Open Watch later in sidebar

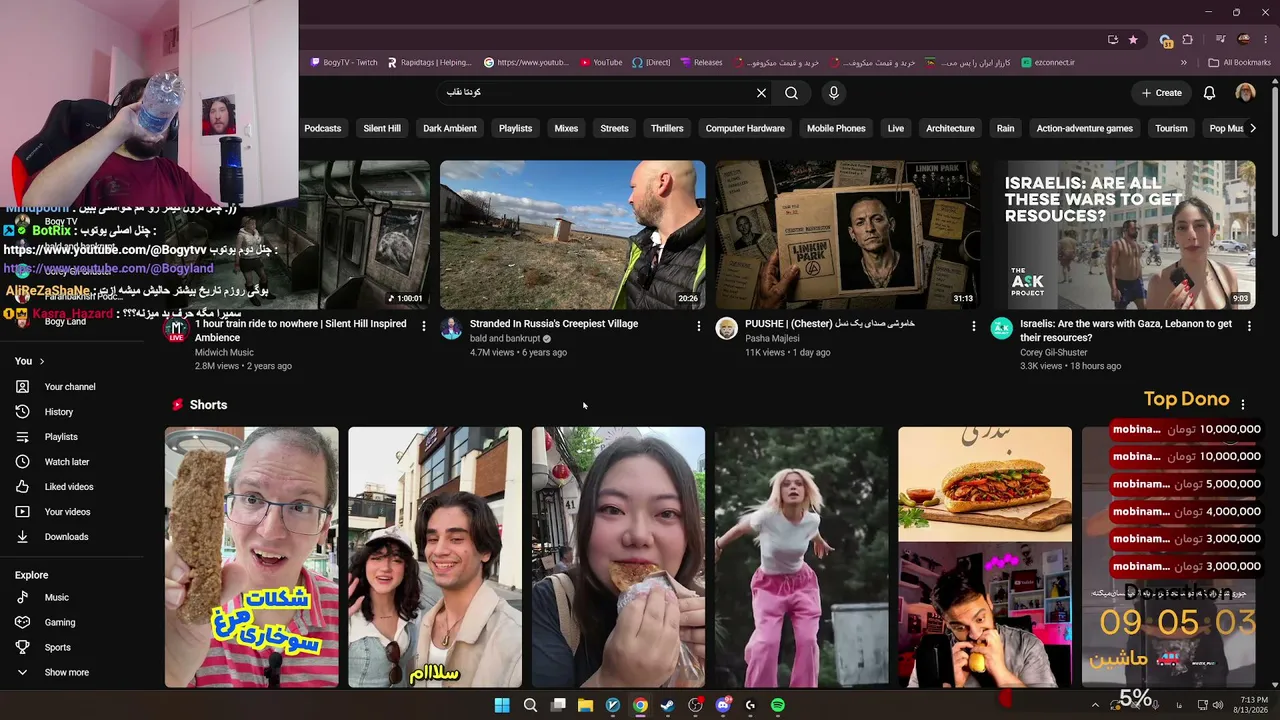67,462
